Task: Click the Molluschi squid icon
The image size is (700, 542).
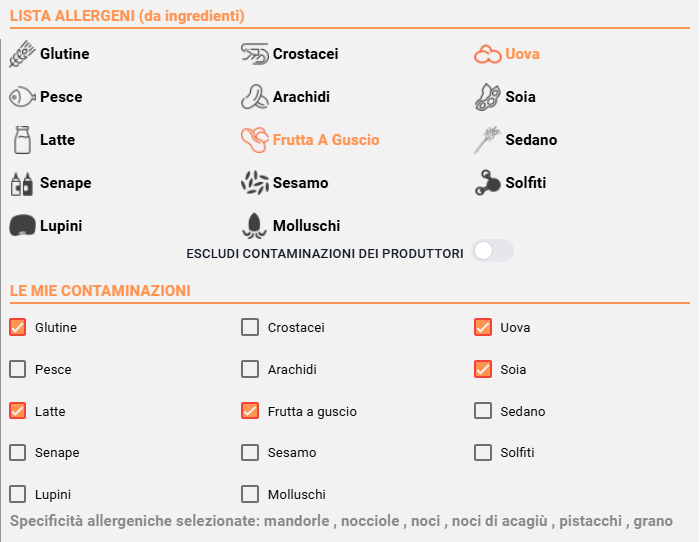Action: [x=254, y=225]
